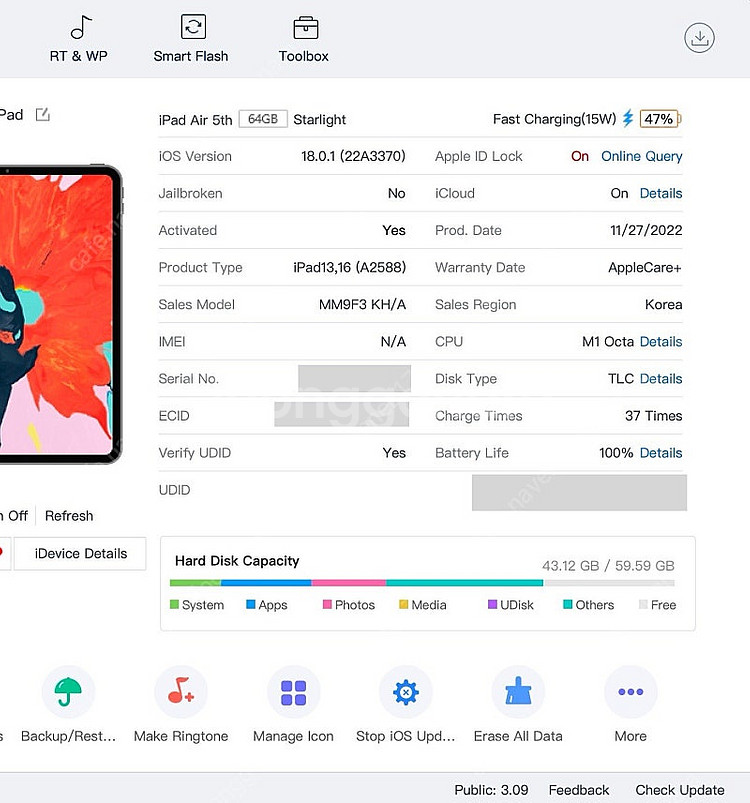
Task: Click the green System legend swatch
Action: tap(174, 605)
